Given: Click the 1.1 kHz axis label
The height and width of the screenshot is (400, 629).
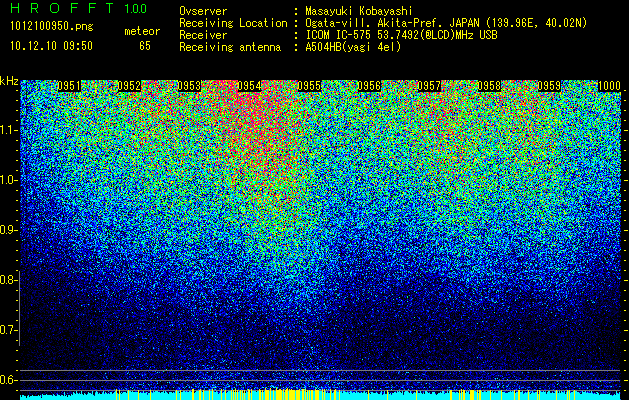Looking at the screenshot, I should coord(8,130).
